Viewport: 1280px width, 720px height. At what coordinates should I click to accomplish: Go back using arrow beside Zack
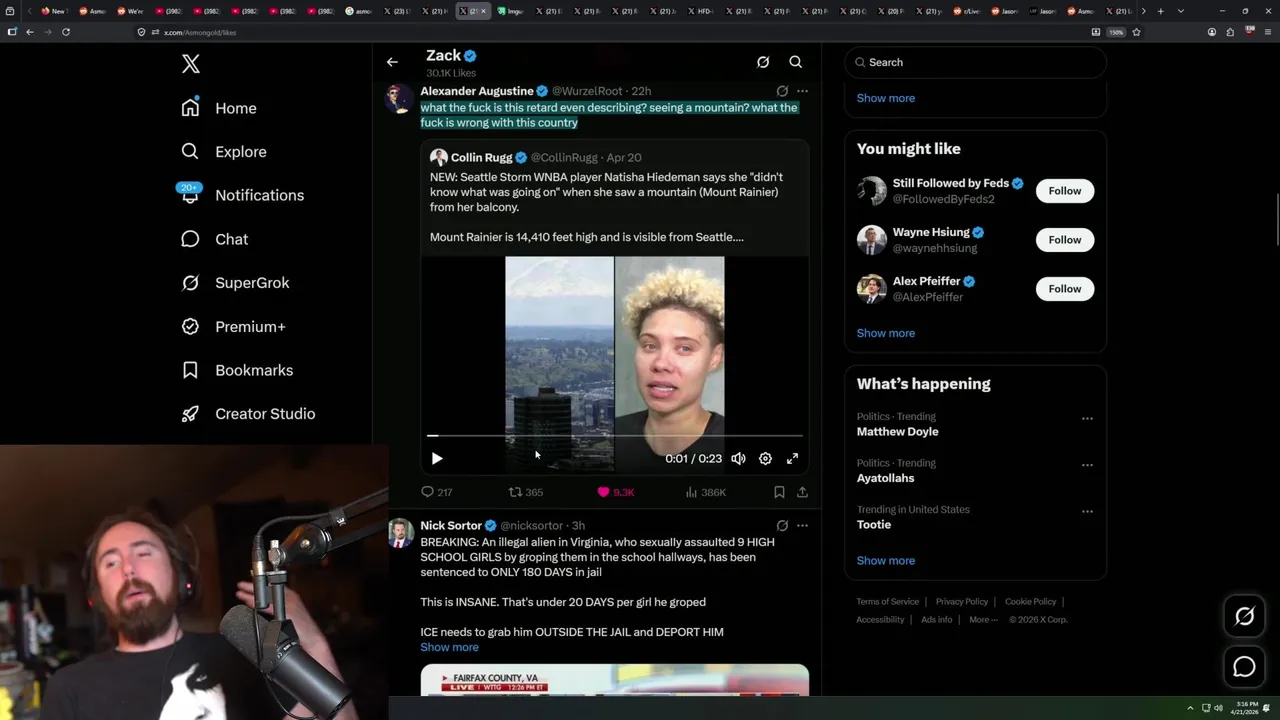coord(392,62)
